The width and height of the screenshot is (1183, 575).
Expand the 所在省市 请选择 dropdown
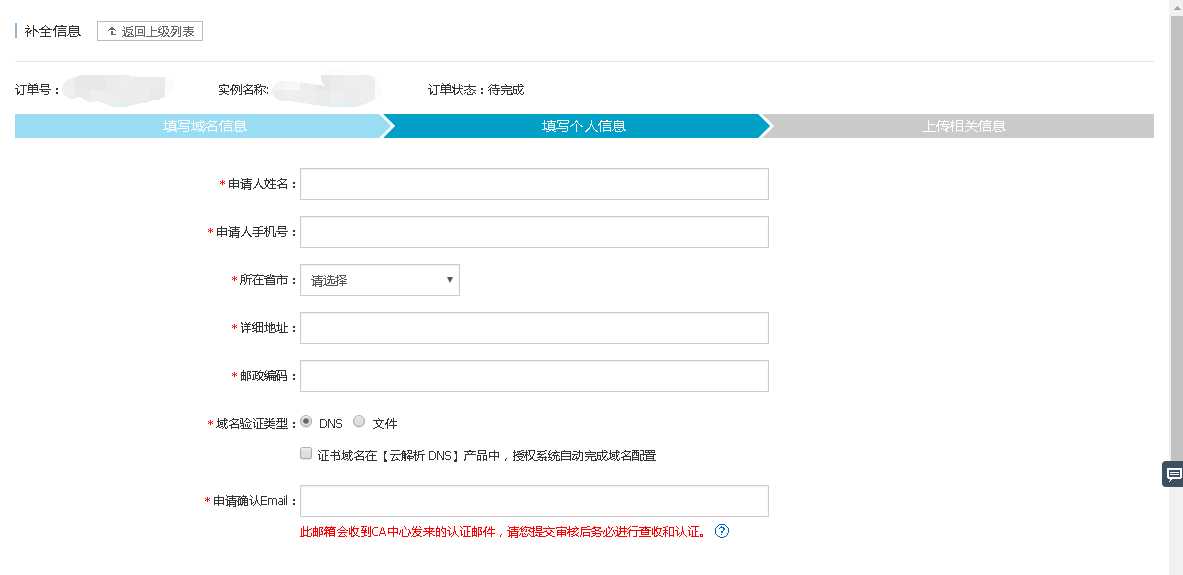(x=379, y=280)
